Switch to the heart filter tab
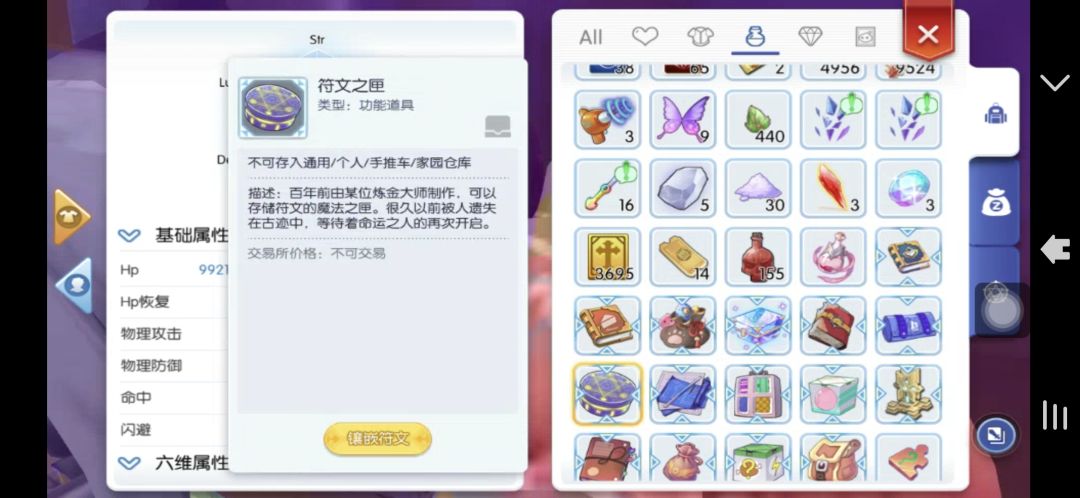This screenshot has height=498, width=1080. pos(645,37)
